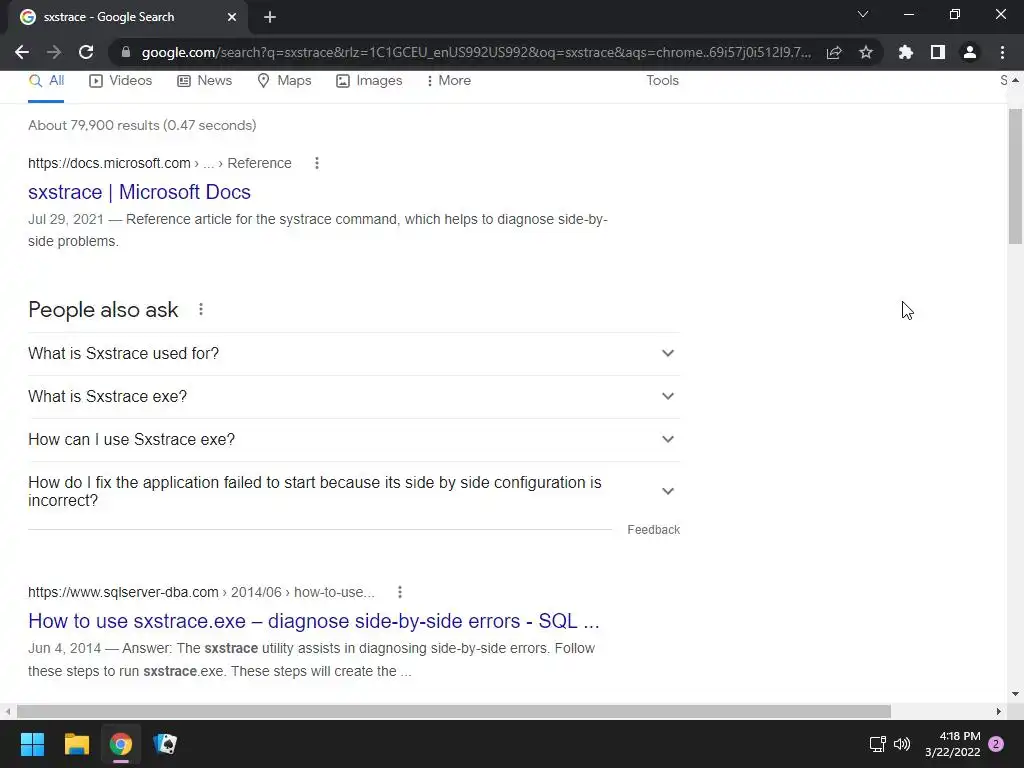Click the Chrome taskbar icon
1024x768 pixels.
tap(121, 744)
